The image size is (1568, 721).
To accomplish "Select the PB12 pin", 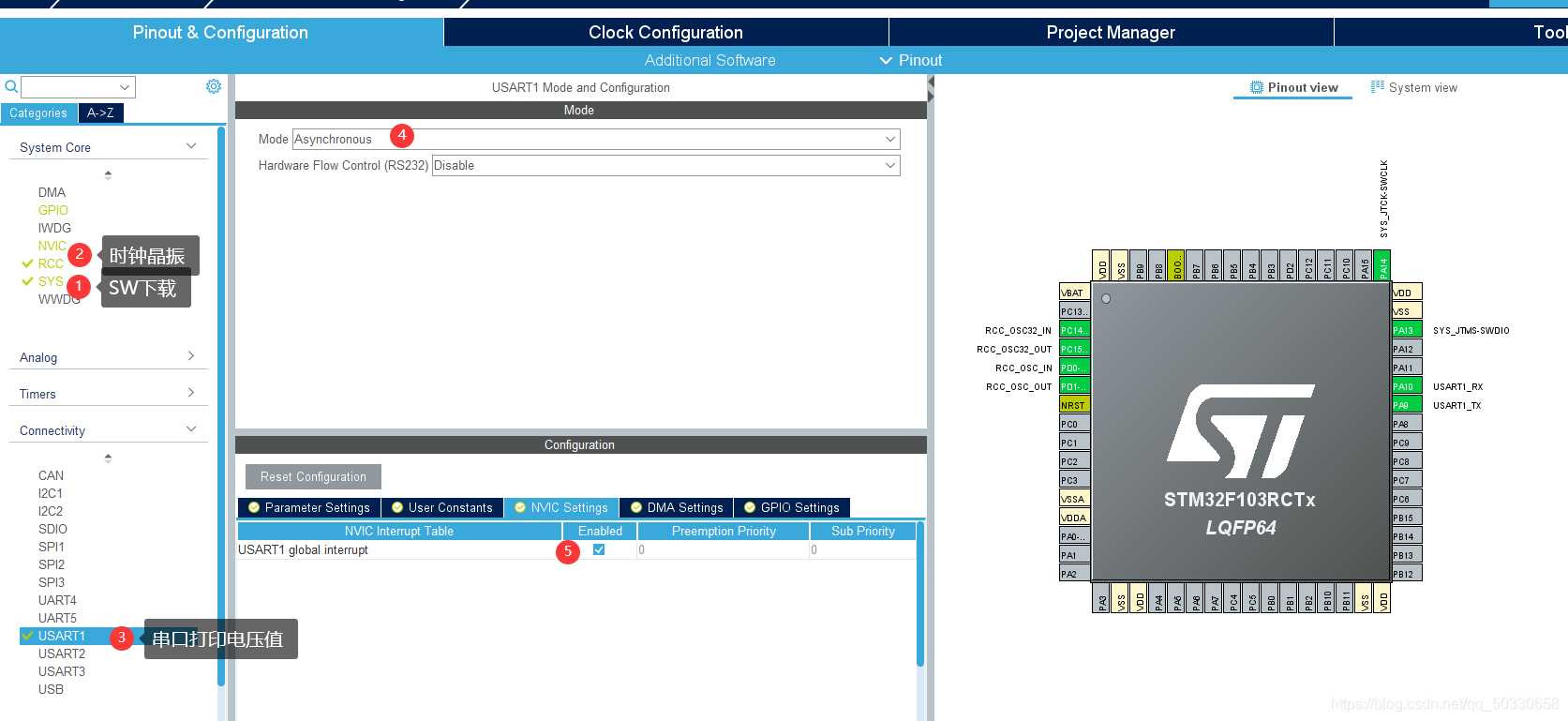I will point(1407,574).
